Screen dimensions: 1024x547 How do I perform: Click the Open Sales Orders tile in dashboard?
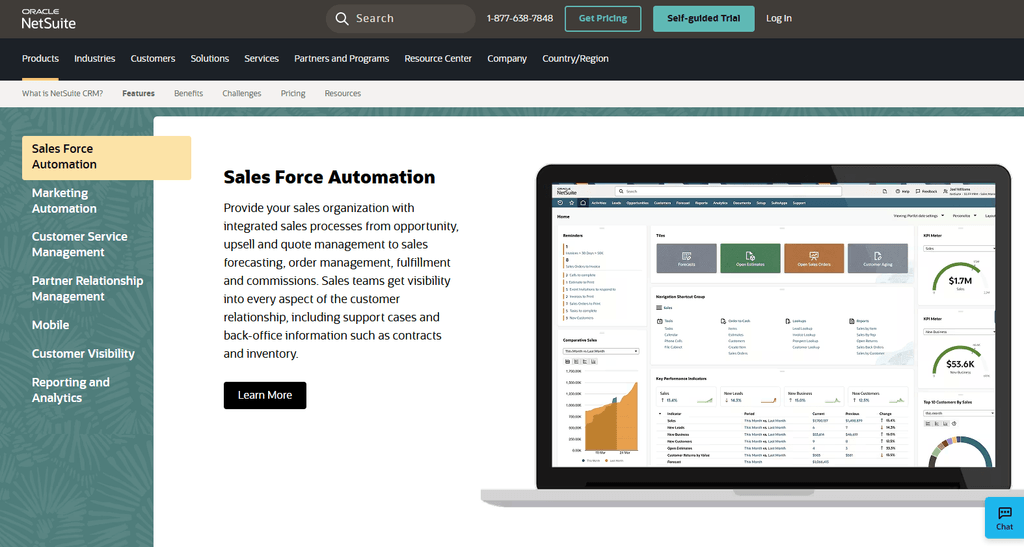point(814,258)
